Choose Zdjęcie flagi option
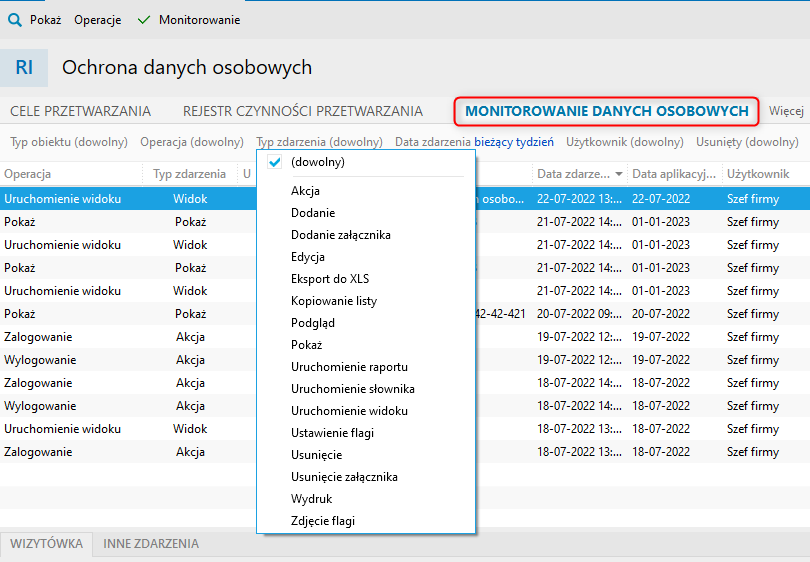Image resolution: width=810 pixels, height=562 pixels. [366, 521]
